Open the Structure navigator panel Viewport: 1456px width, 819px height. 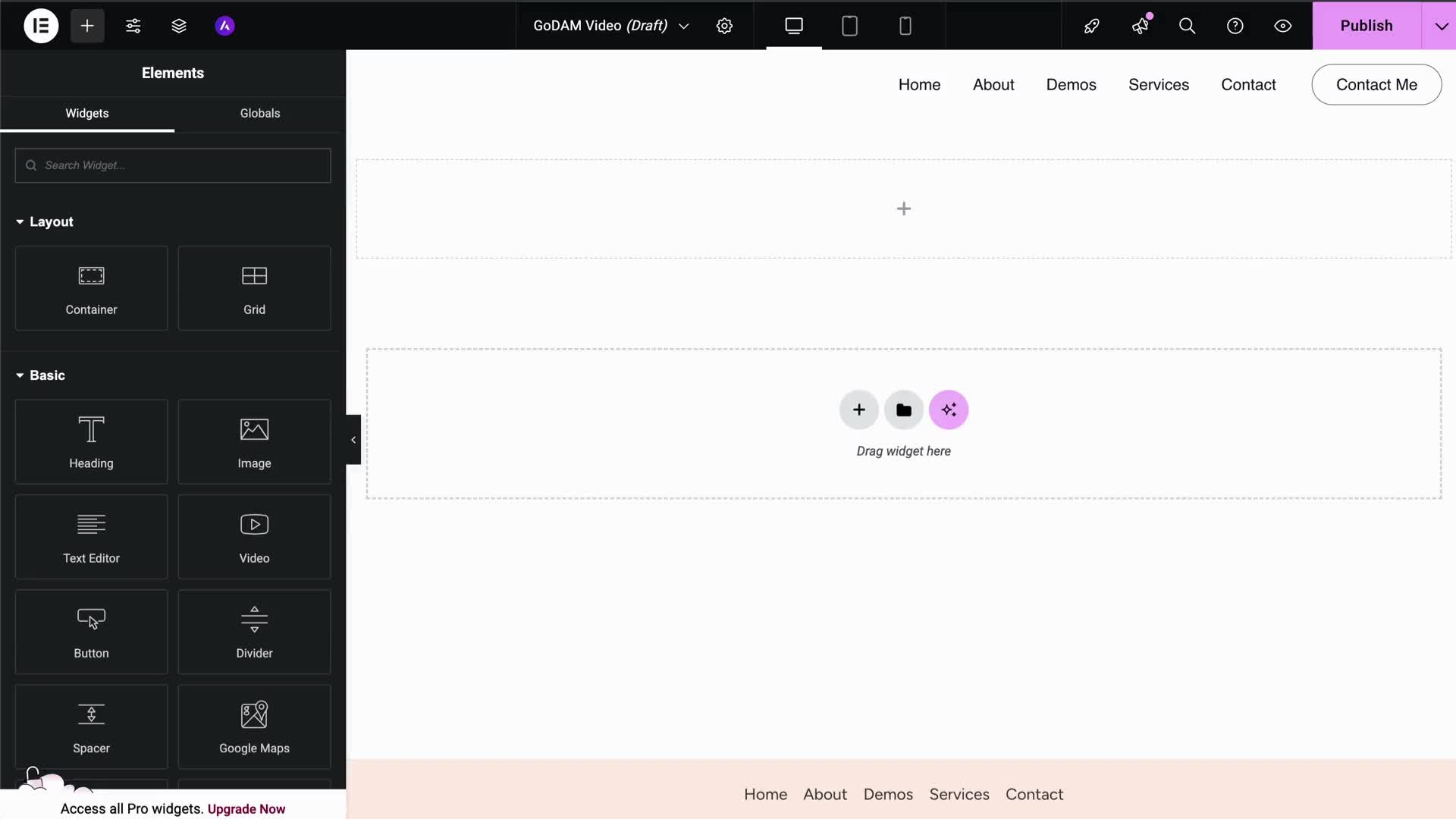tap(179, 25)
